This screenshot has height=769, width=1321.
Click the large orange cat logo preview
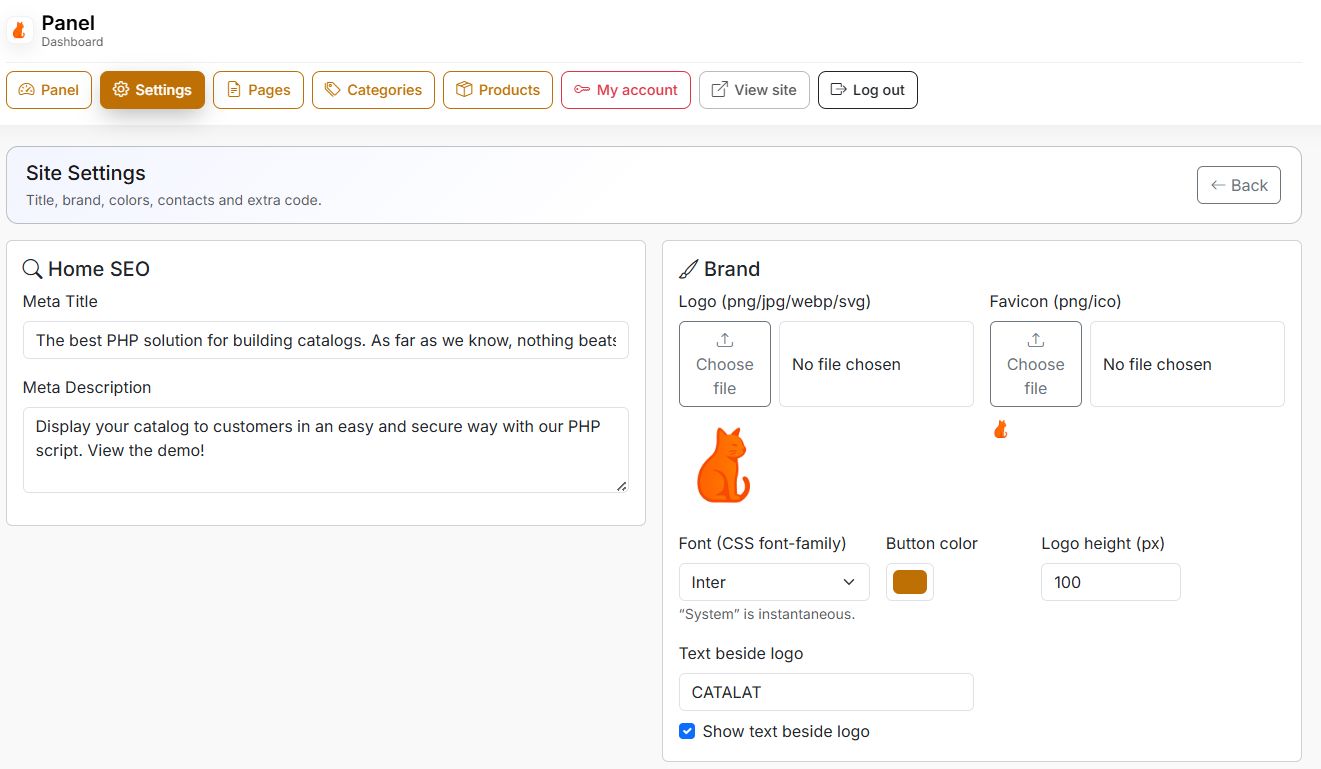click(x=723, y=465)
